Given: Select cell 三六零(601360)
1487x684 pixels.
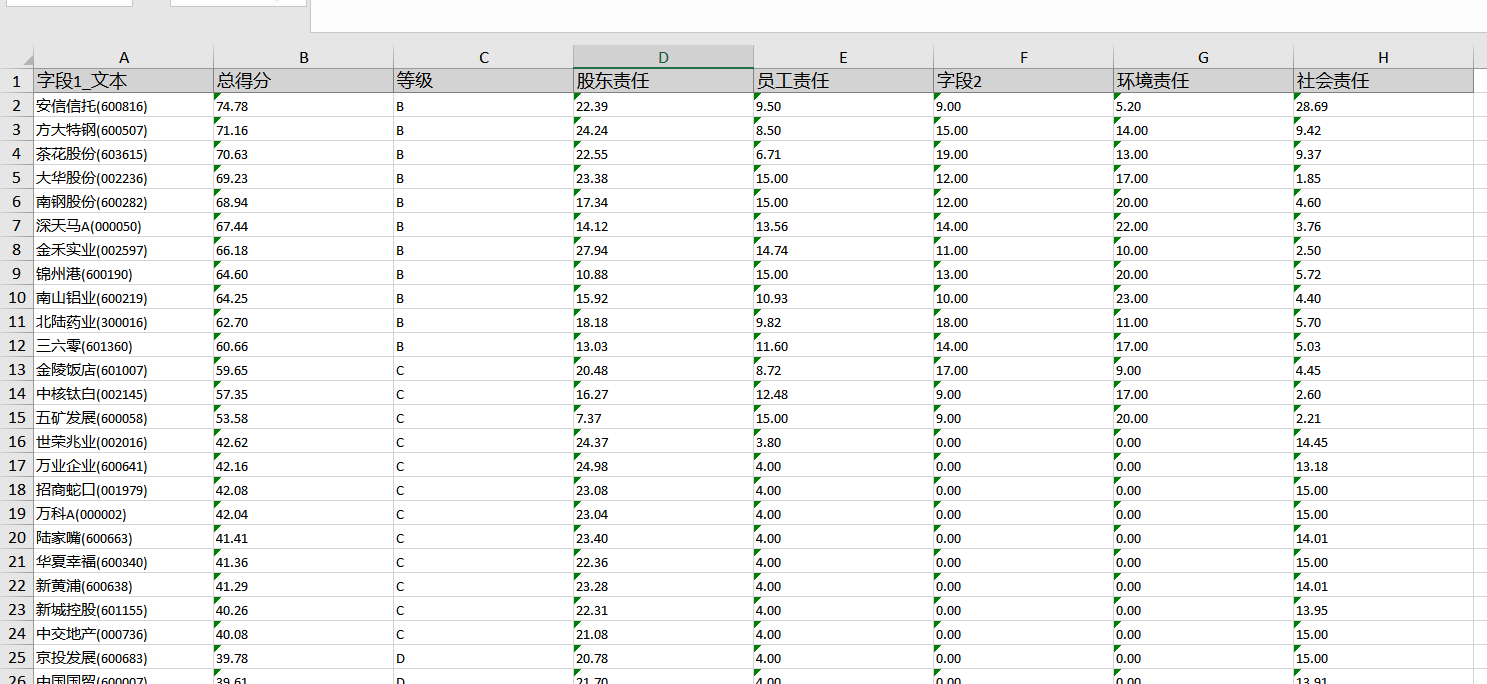Looking at the screenshot, I should [x=124, y=345].
